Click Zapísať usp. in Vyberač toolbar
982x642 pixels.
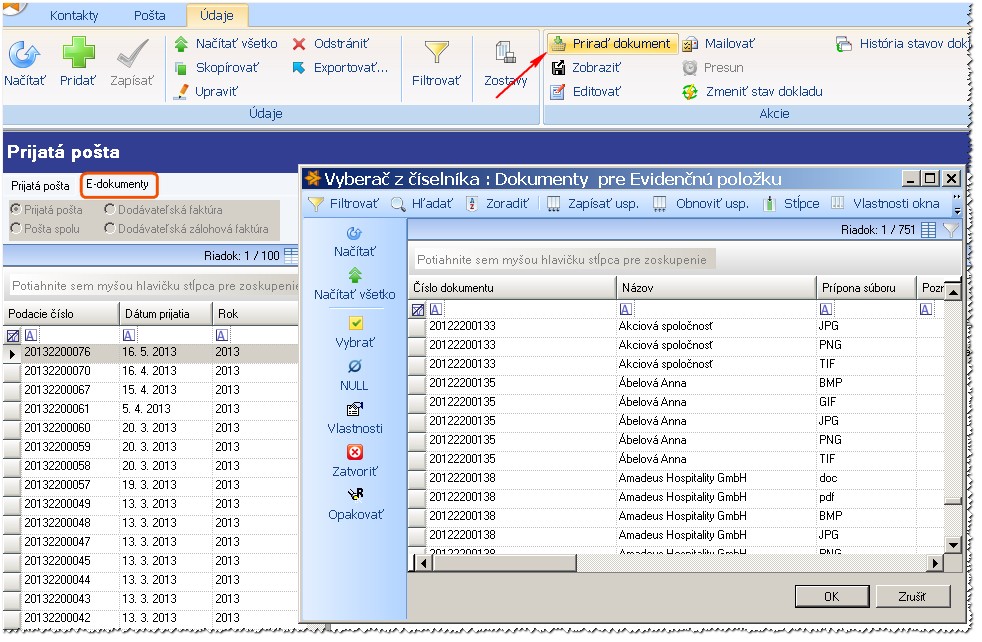(x=592, y=204)
